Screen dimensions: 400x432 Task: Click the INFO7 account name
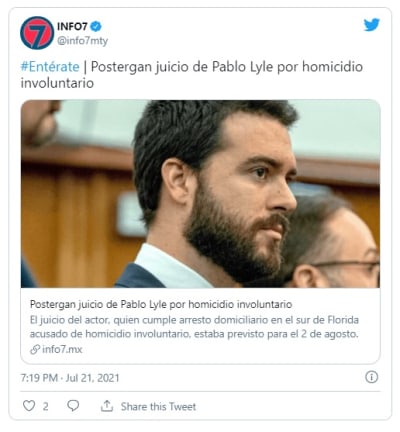[x=72, y=26]
